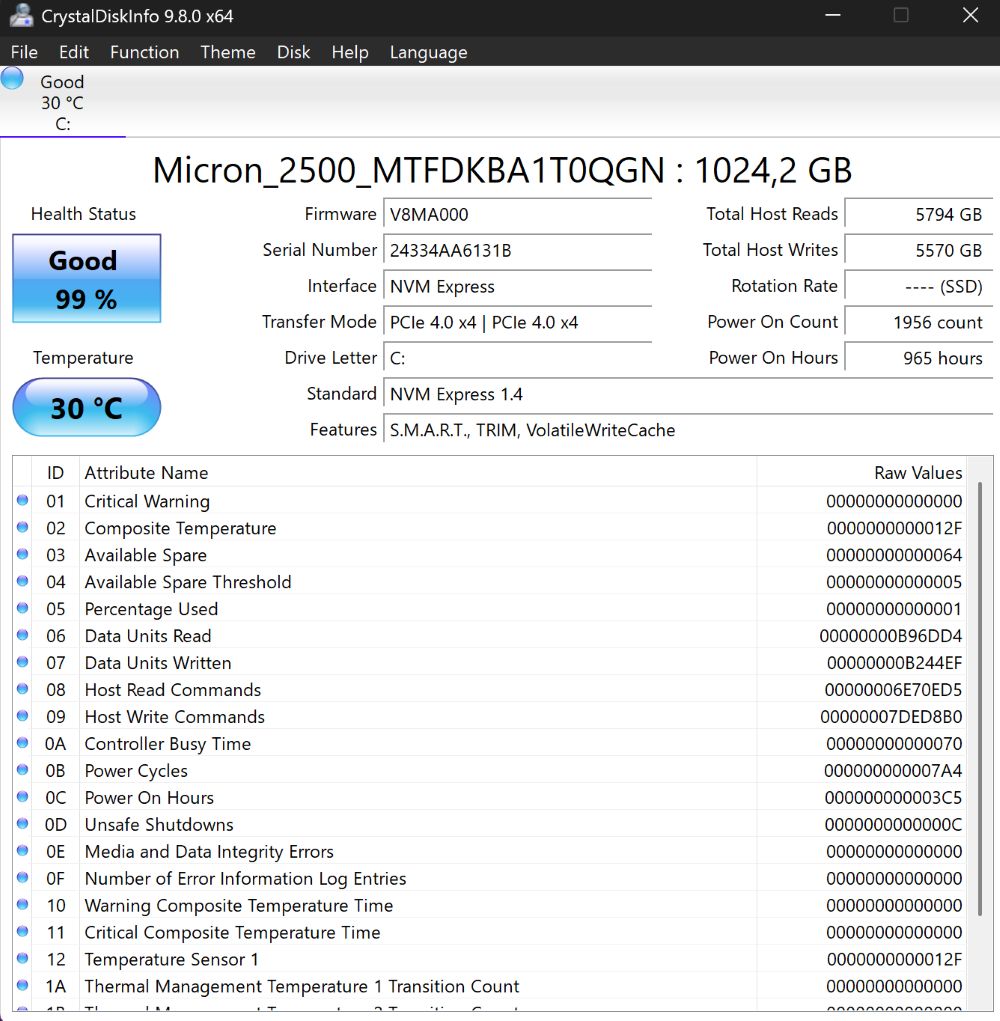Open the Theme menu
The height and width of the screenshot is (1021, 1000).
(228, 52)
